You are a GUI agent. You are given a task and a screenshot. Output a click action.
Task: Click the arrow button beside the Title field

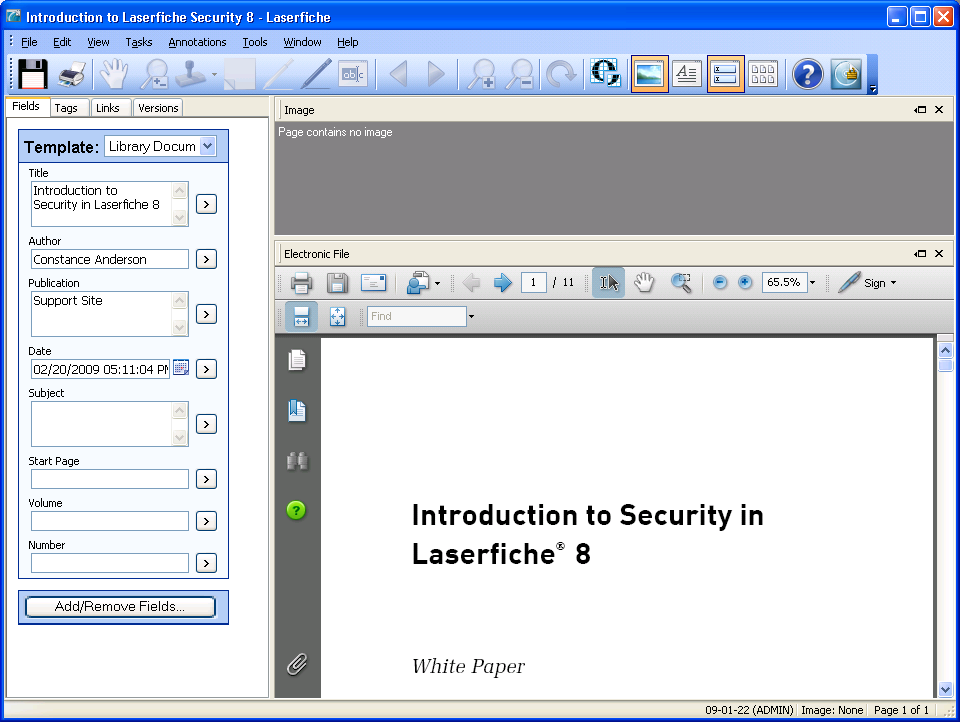[206, 204]
